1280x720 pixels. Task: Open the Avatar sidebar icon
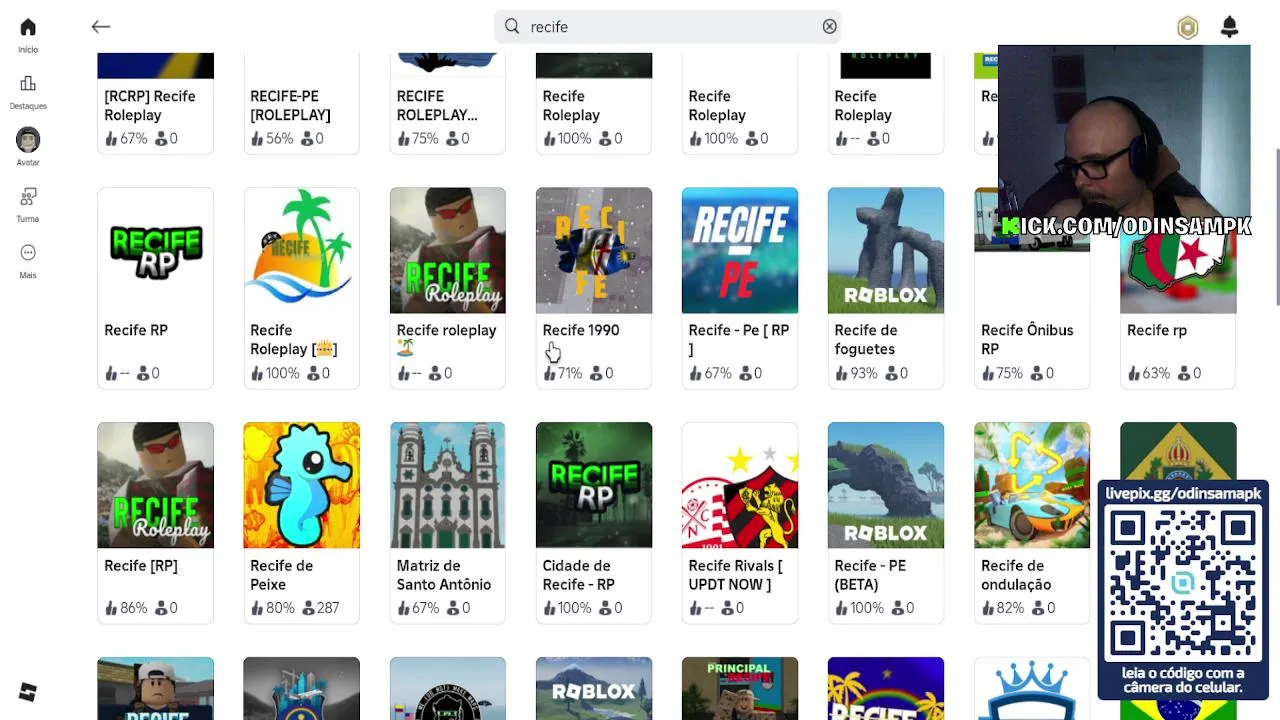click(x=28, y=140)
